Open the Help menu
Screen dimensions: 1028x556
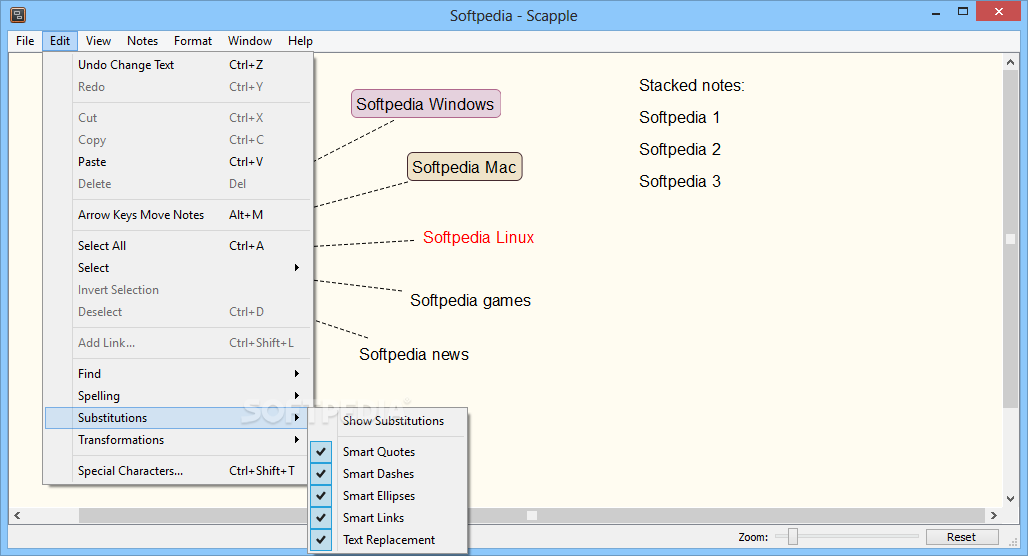(300, 41)
